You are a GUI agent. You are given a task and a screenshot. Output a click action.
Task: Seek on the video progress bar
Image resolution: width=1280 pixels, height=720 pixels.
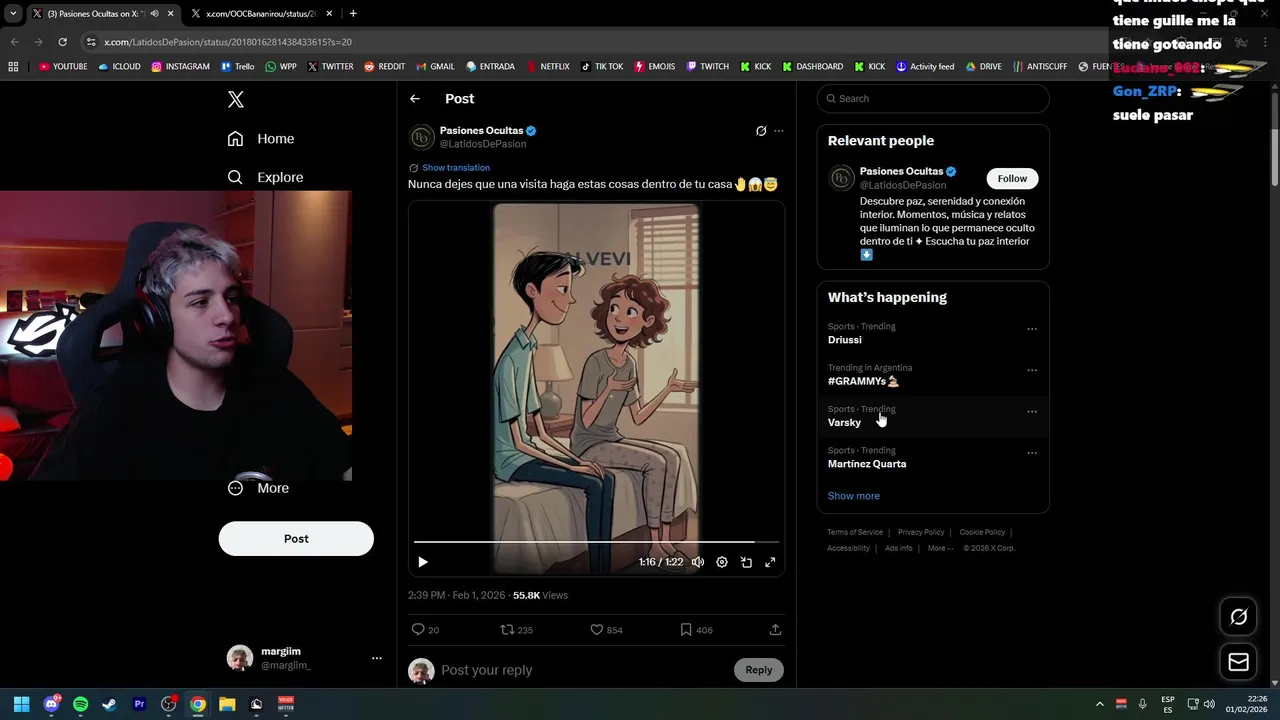coord(596,543)
